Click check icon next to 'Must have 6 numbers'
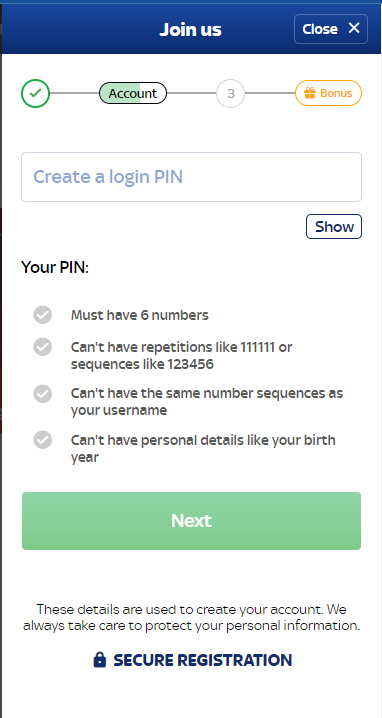382x718 pixels. coord(43,315)
